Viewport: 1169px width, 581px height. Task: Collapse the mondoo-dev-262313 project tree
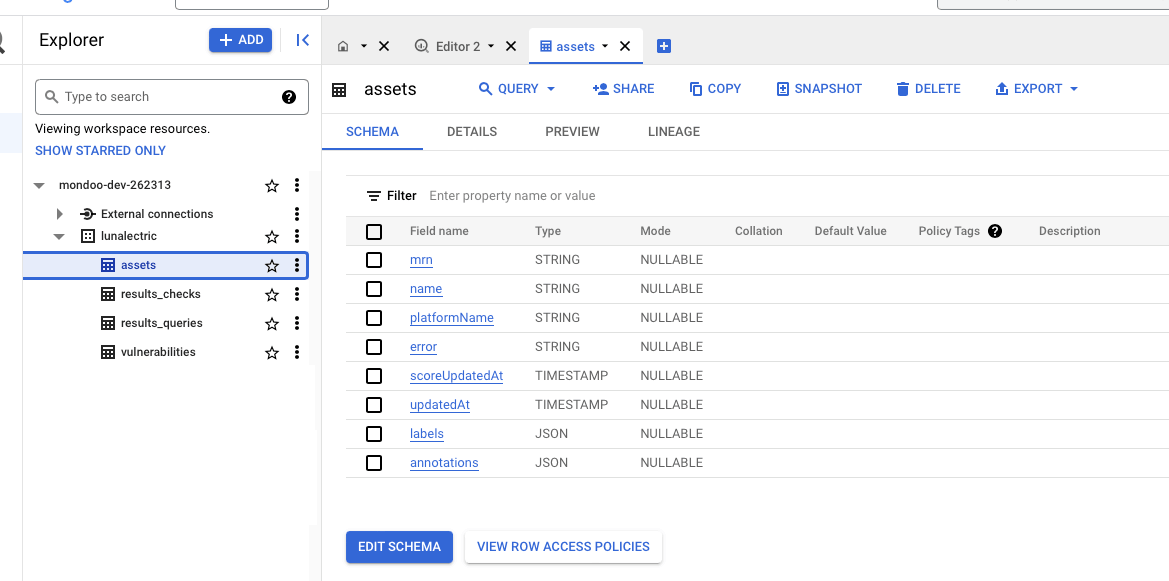click(39, 185)
